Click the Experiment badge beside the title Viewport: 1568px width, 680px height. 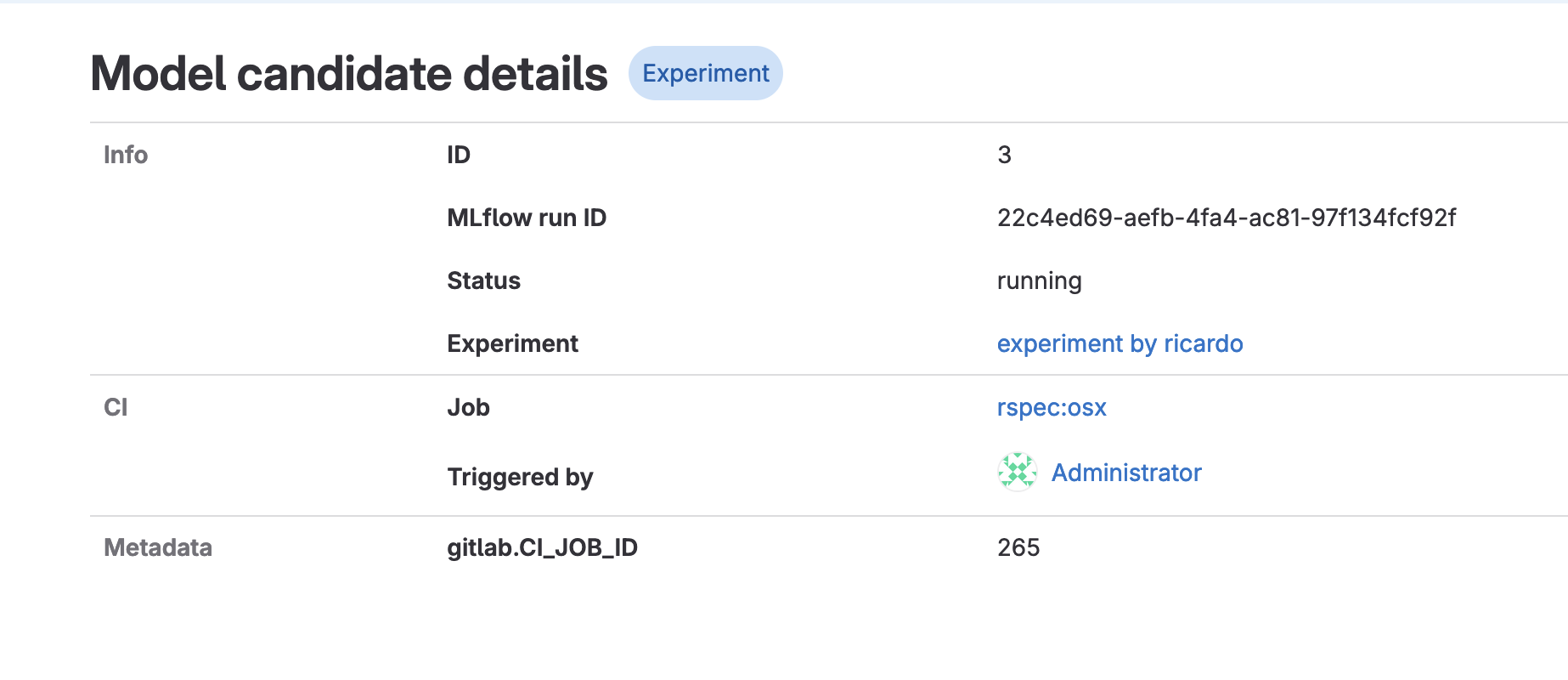pyautogui.click(x=705, y=74)
